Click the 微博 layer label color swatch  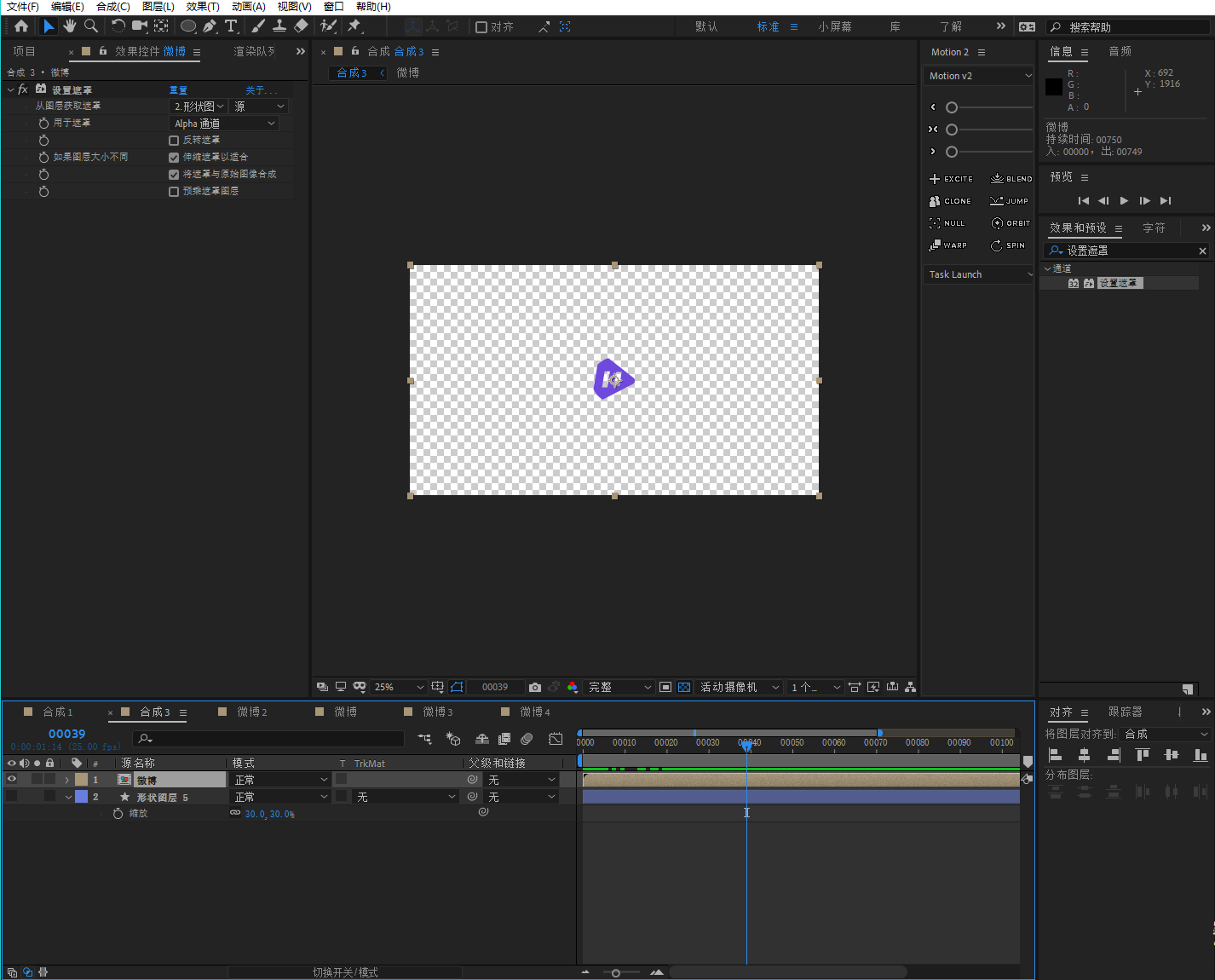click(82, 780)
